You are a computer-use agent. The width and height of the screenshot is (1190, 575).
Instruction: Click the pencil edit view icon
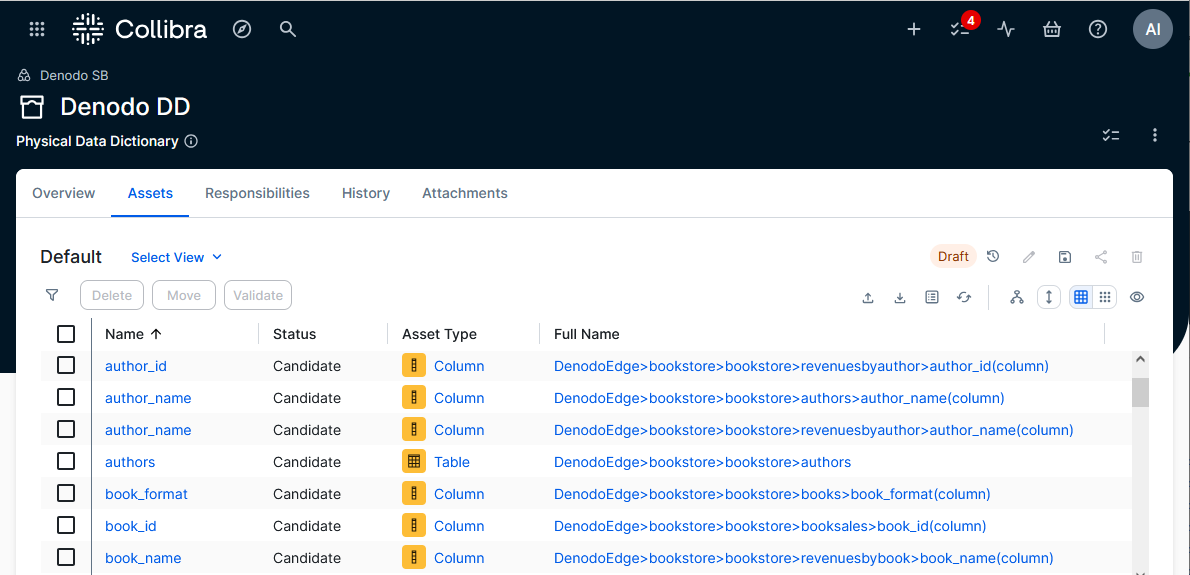[x=1029, y=256]
